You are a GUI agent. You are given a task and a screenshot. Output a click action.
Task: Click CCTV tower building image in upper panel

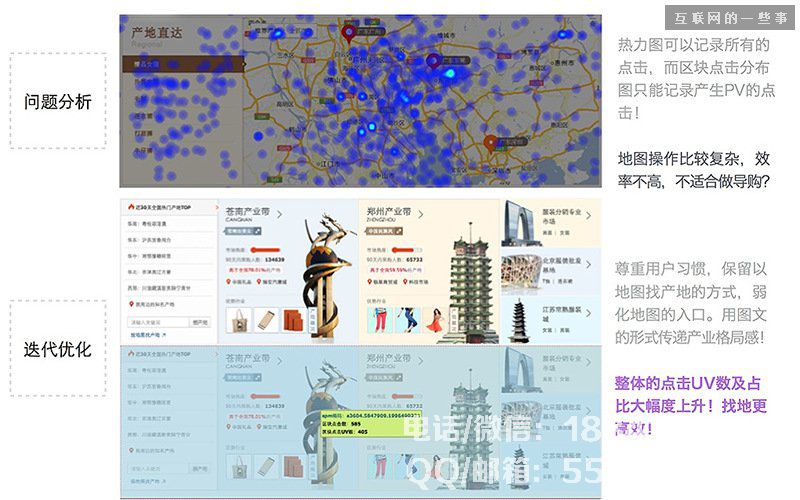click(x=520, y=223)
